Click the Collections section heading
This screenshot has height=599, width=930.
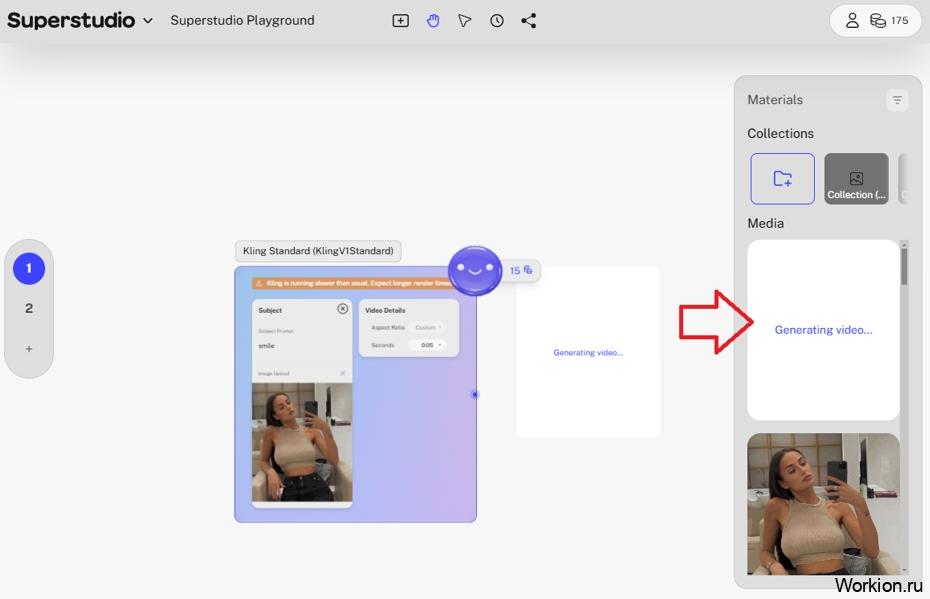(x=781, y=133)
